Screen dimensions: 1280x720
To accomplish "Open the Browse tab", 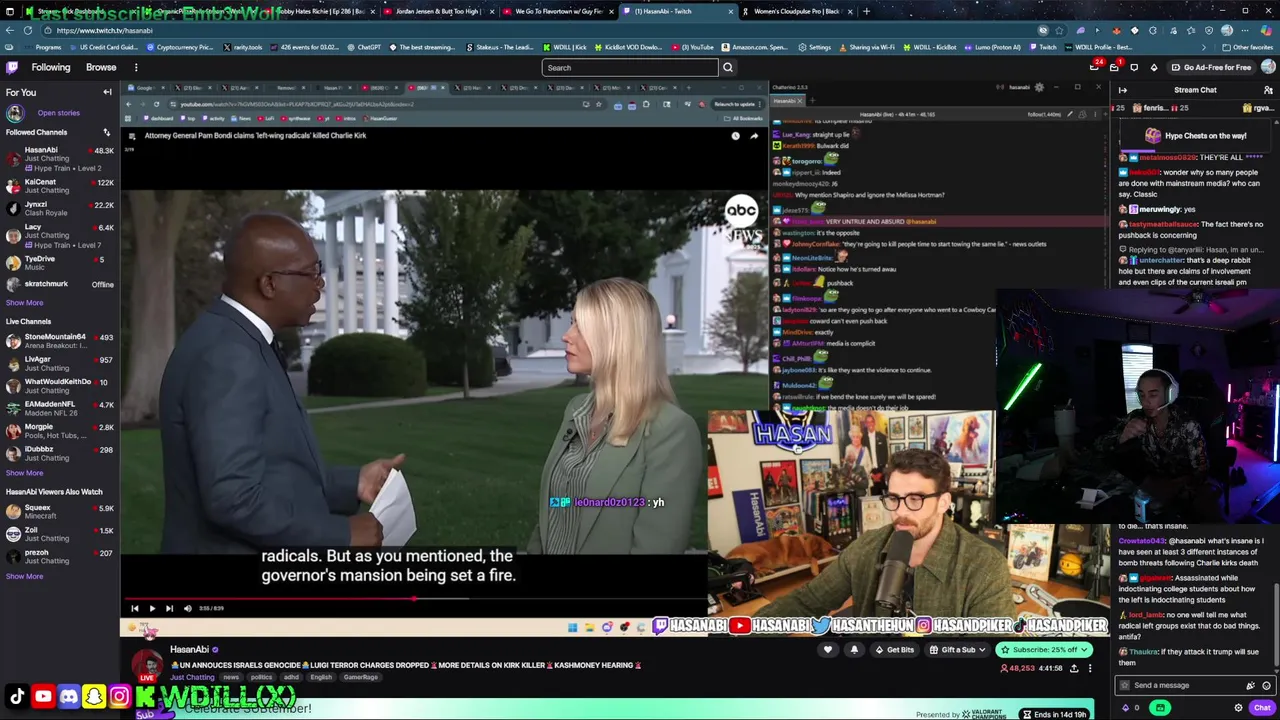I will tap(101, 67).
